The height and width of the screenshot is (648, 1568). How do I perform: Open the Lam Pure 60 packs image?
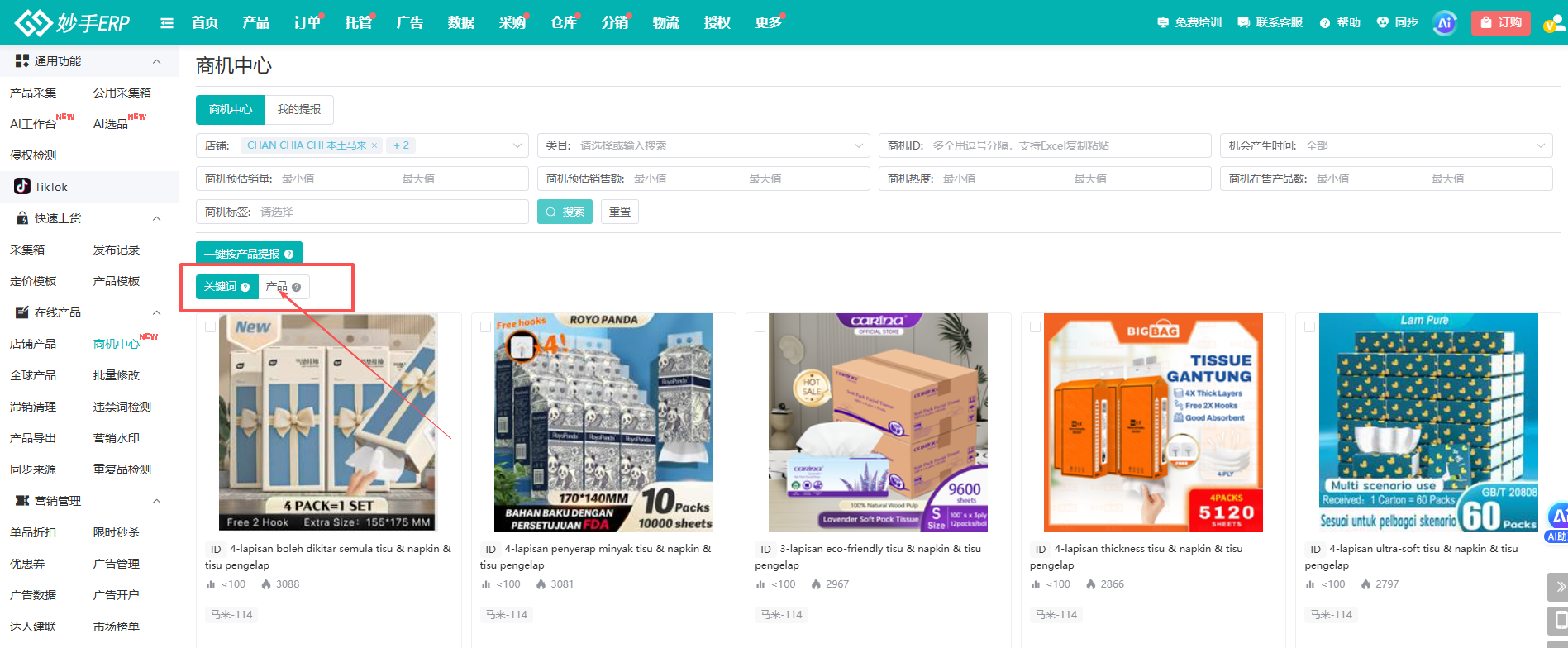[1428, 422]
